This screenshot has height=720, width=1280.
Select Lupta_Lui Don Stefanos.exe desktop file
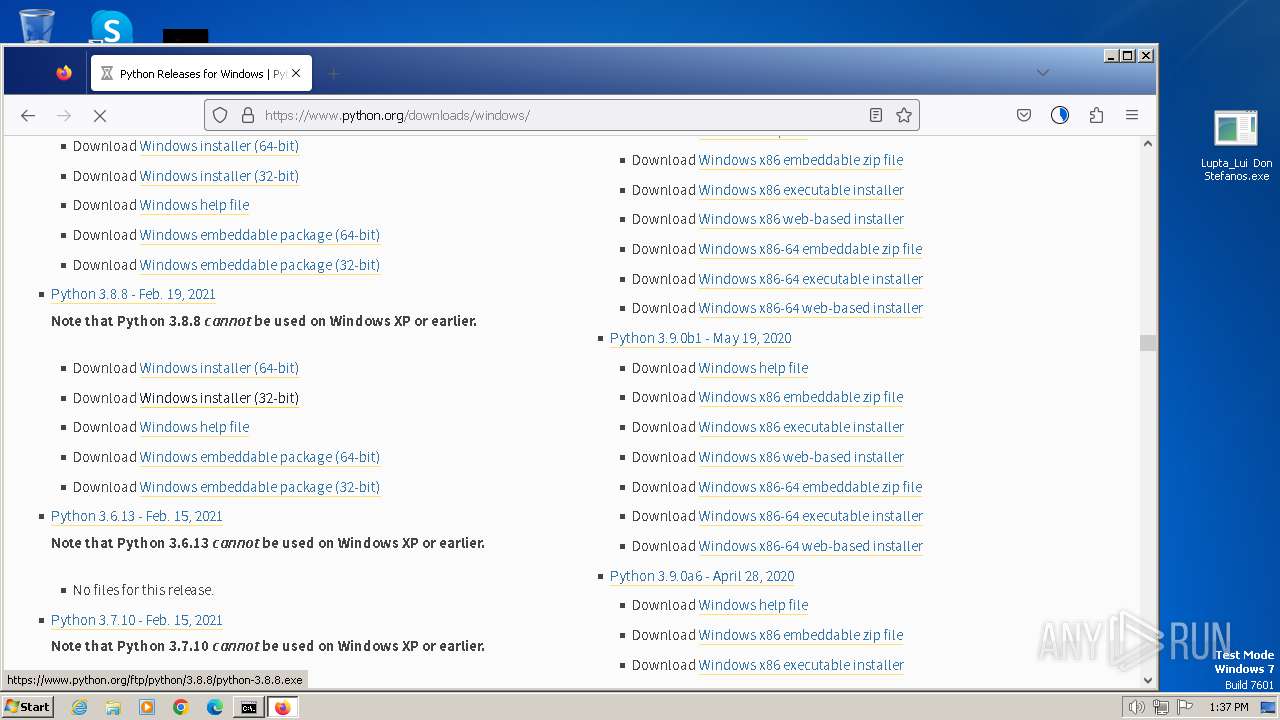coord(1237,145)
